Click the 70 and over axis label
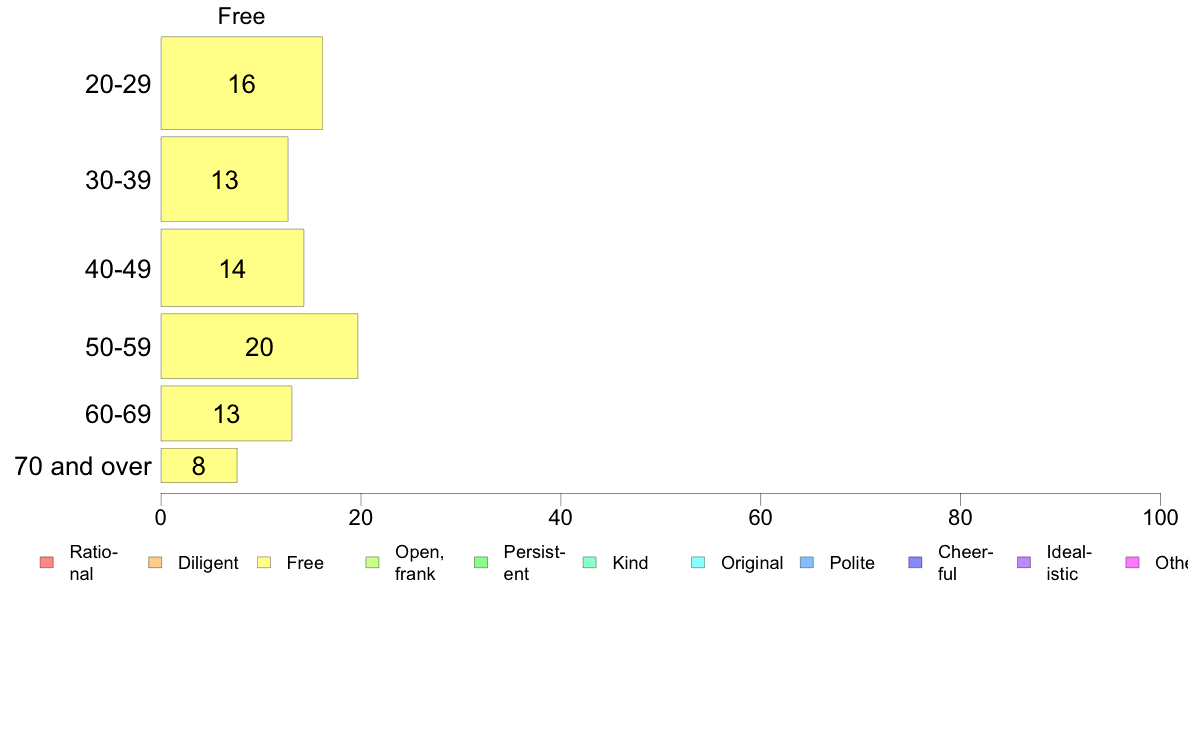Viewport: 1188px width, 736px height. (x=83, y=466)
